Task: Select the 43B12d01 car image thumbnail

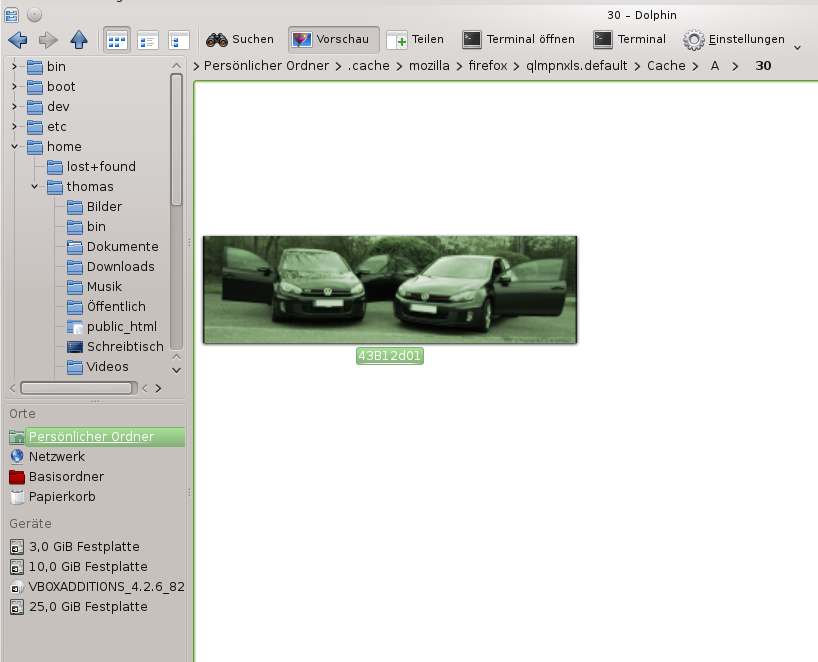Action: pos(389,290)
